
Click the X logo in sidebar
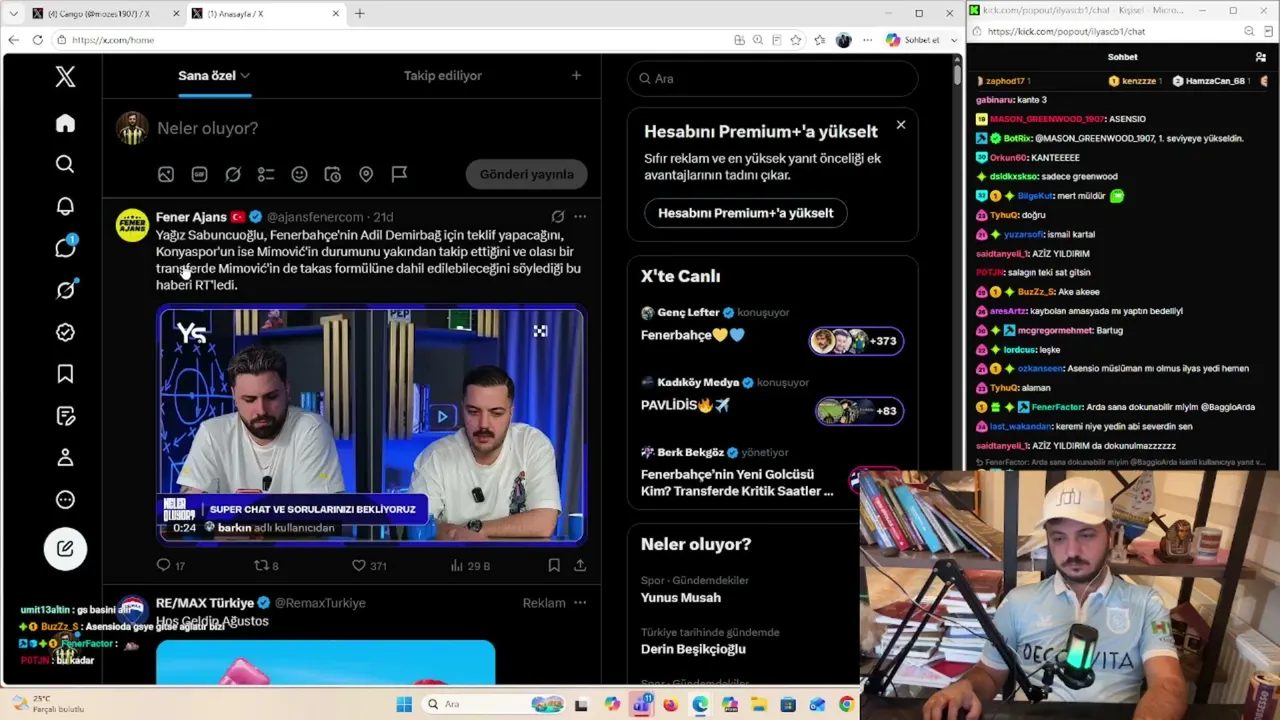pyautogui.click(x=65, y=77)
